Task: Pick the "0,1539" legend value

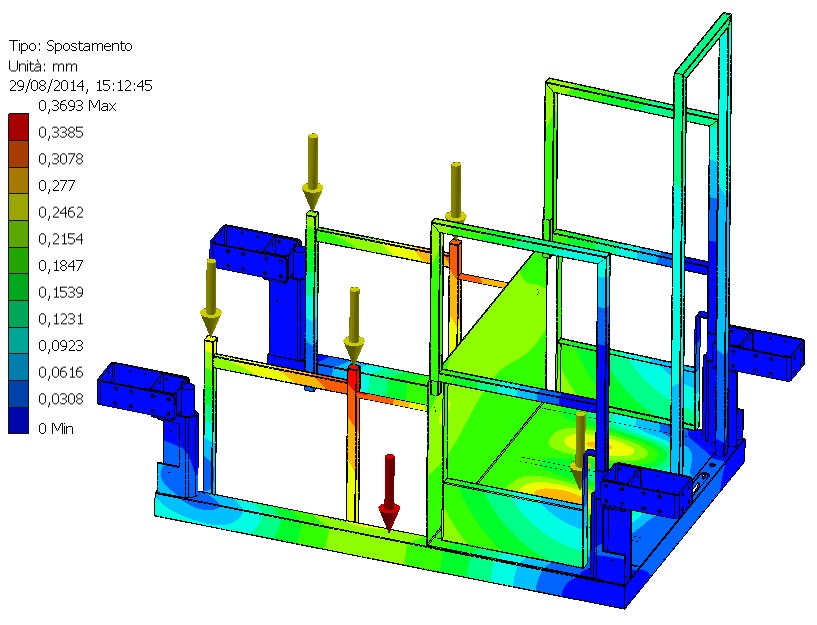Action: click(61, 292)
